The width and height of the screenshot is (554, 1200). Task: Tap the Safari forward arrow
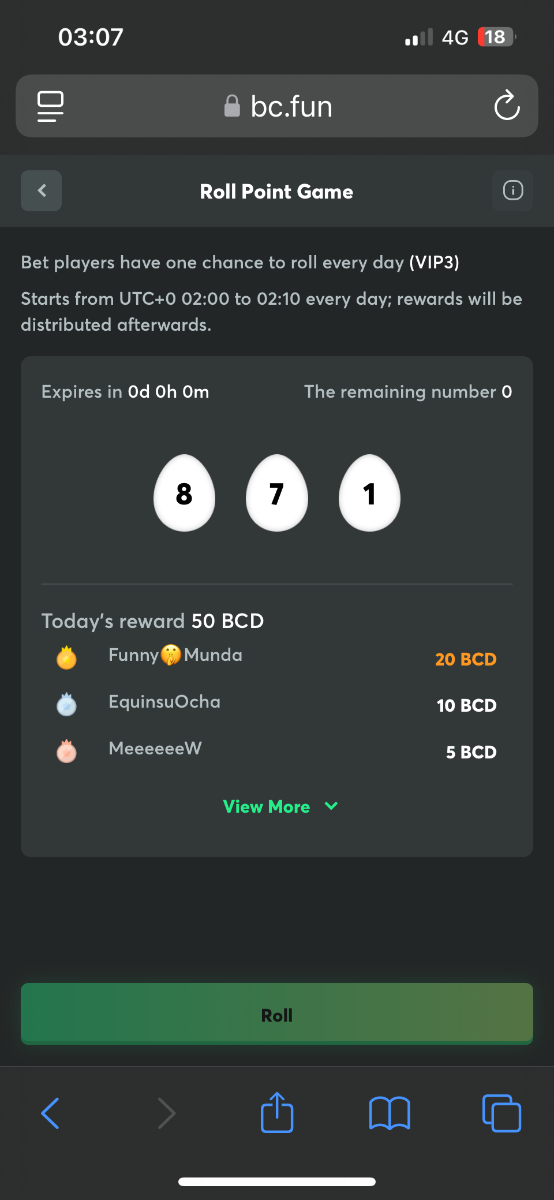point(166,1112)
